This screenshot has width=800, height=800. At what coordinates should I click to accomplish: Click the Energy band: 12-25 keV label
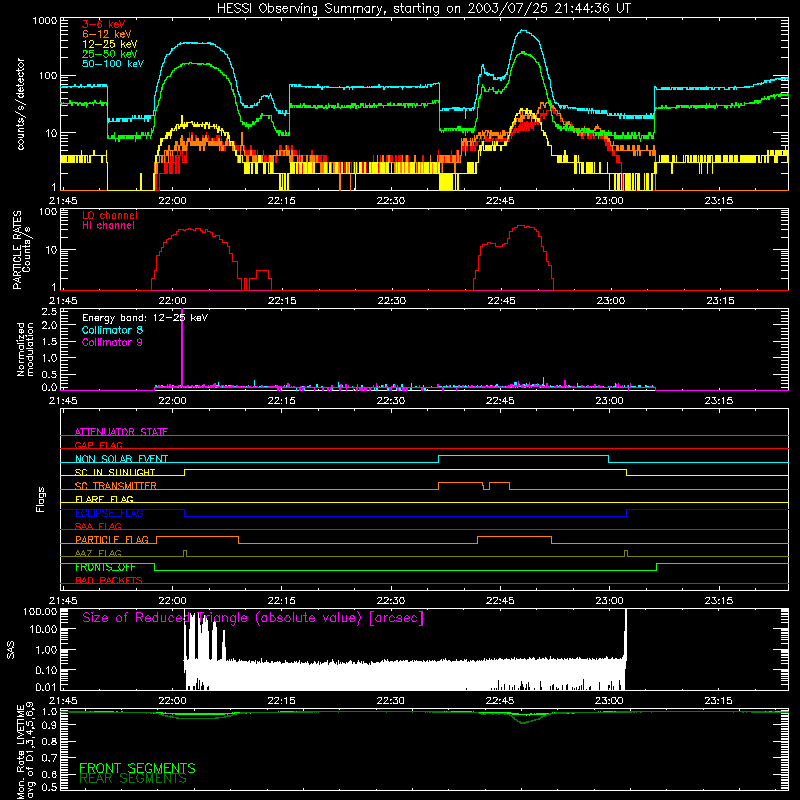pos(145,318)
